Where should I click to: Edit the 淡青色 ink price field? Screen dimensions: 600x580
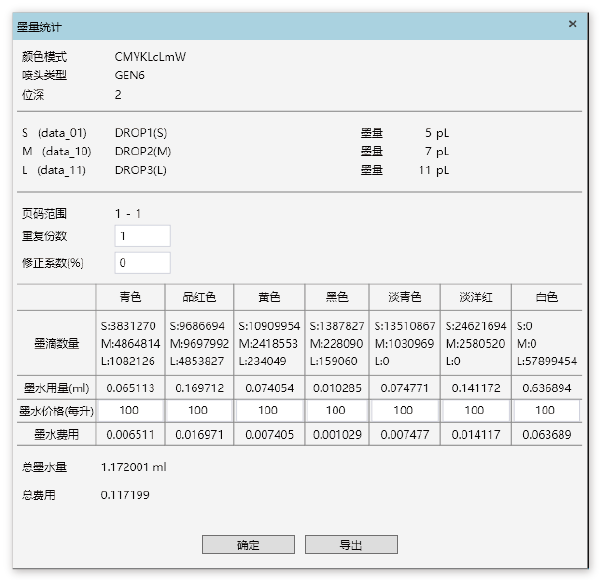[x=406, y=411]
